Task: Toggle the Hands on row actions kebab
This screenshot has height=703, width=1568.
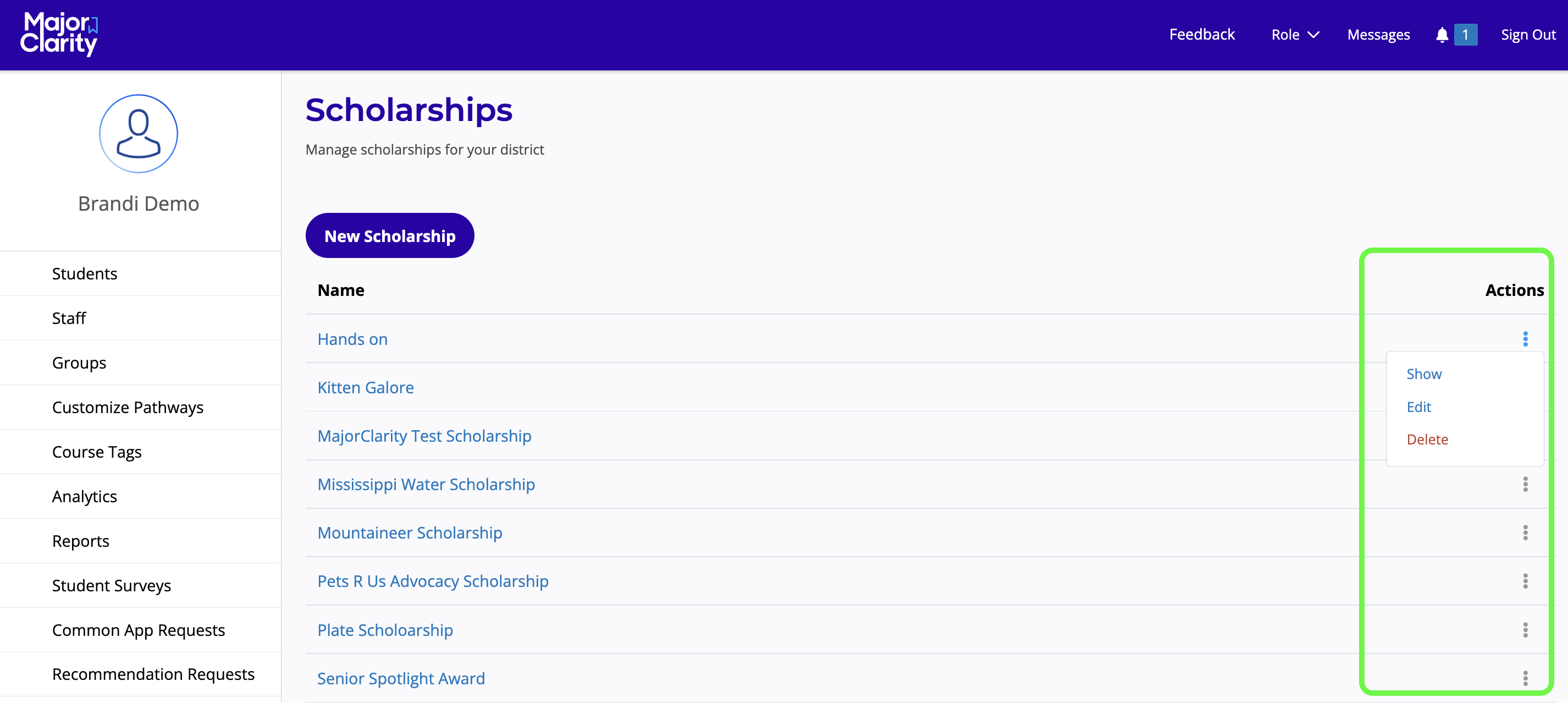Action: tap(1525, 339)
